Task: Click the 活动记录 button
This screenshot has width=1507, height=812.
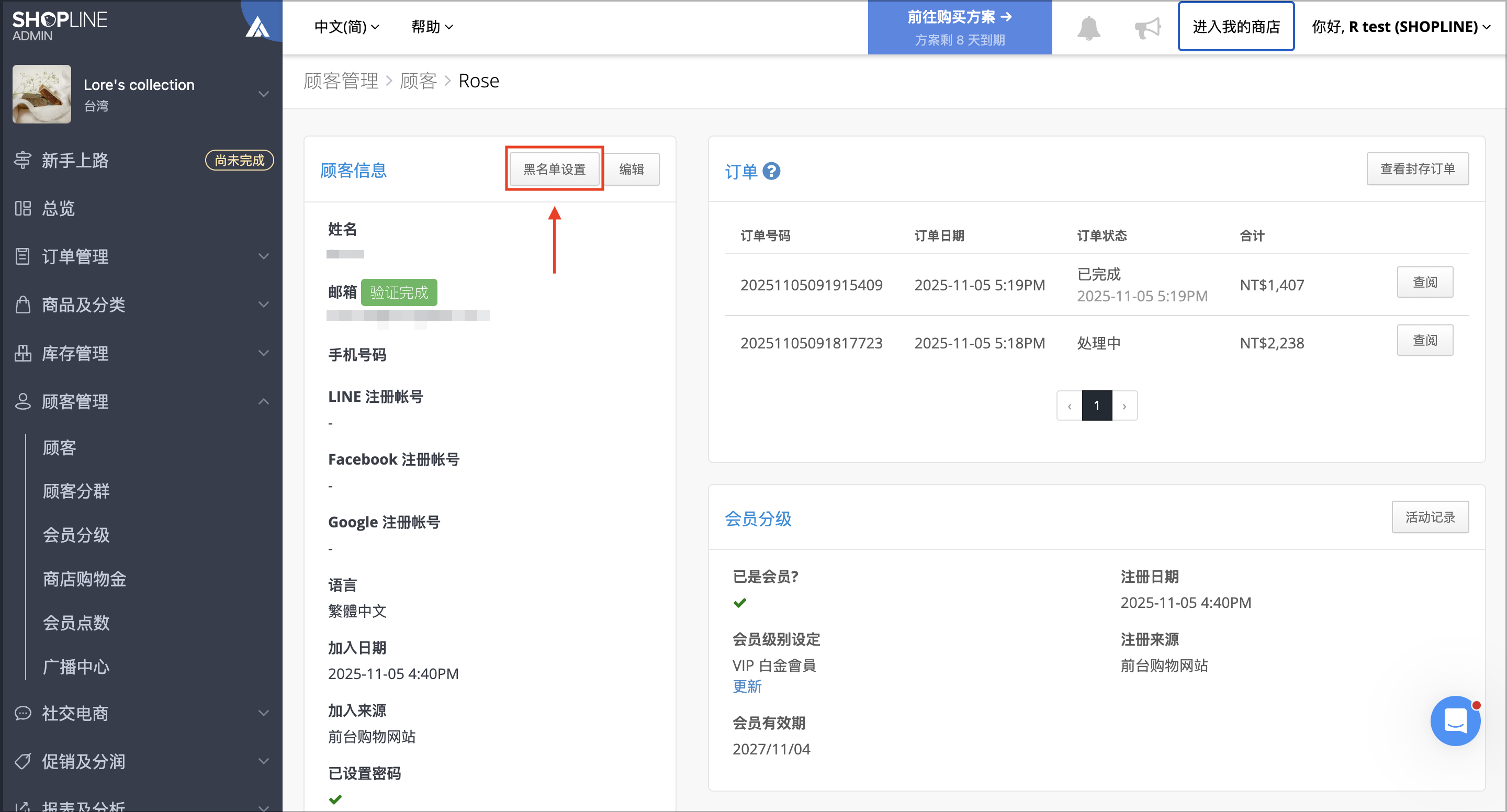Action: pos(1430,517)
